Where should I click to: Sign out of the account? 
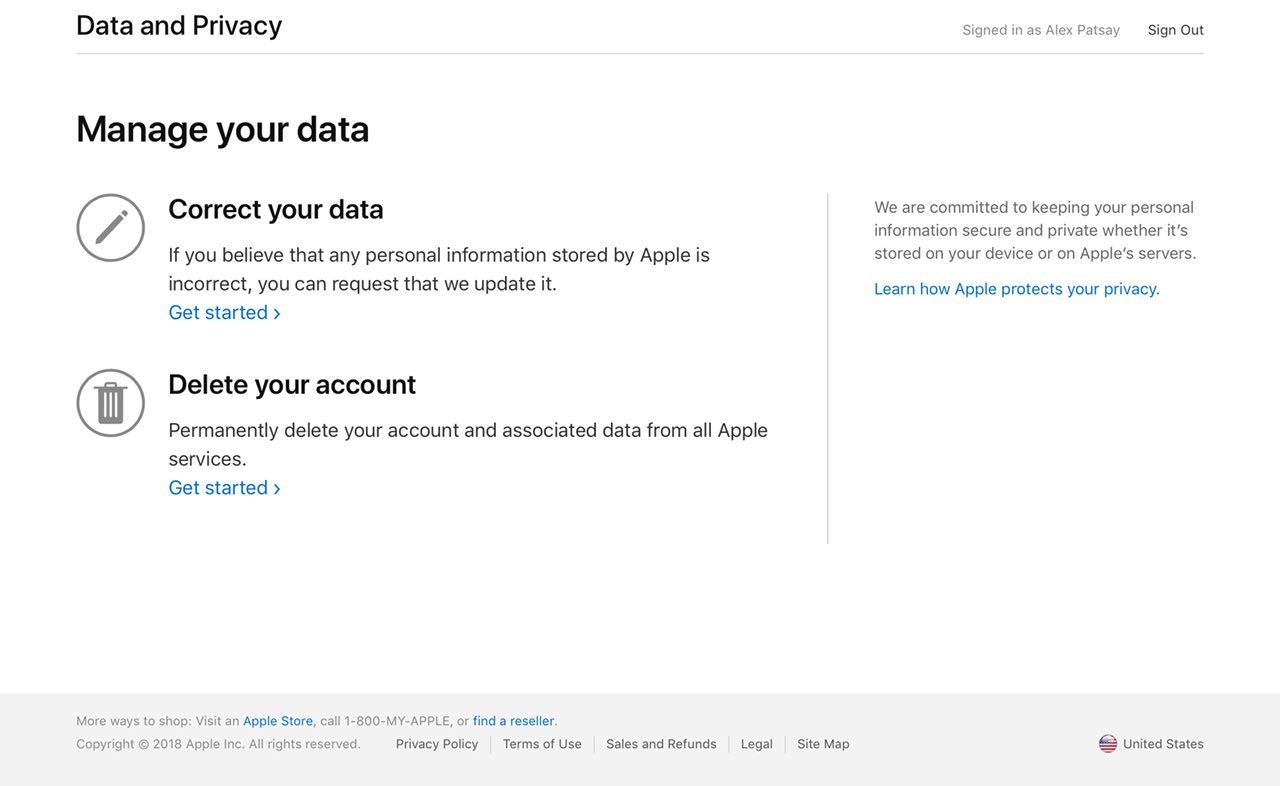(x=1175, y=30)
